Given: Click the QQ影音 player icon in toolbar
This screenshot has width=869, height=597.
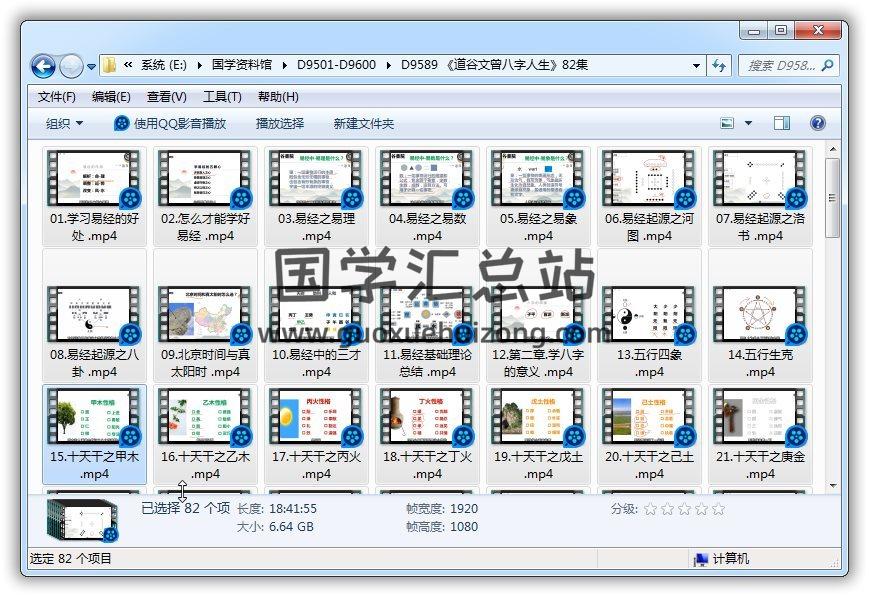Looking at the screenshot, I should (x=122, y=124).
